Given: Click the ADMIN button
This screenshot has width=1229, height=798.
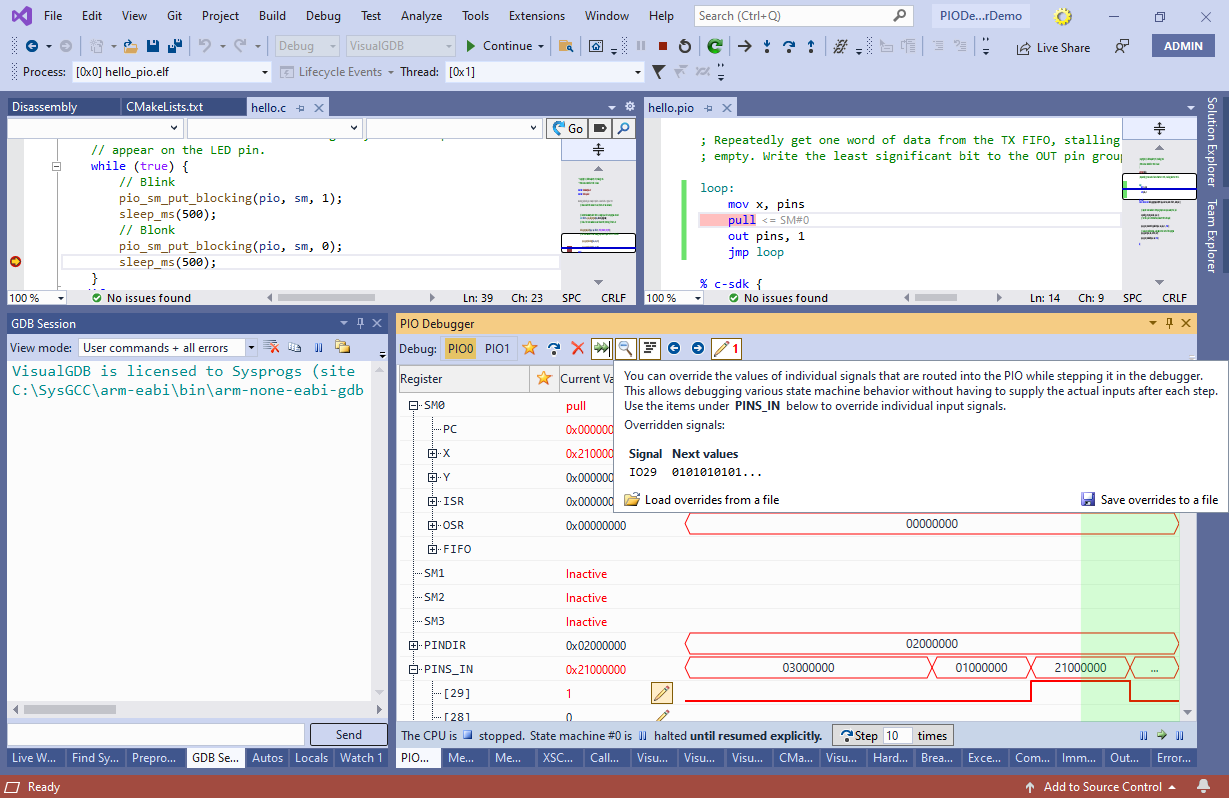Looking at the screenshot, I should (1183, 46).
